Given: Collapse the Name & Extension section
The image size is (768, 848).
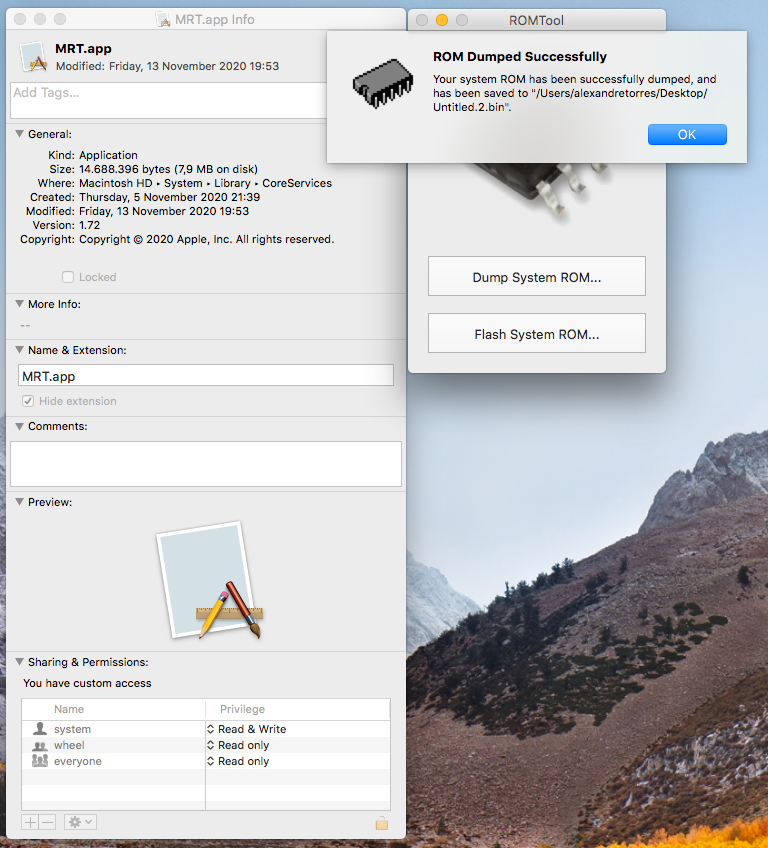Looking at the screenshot, I should 19,349.
